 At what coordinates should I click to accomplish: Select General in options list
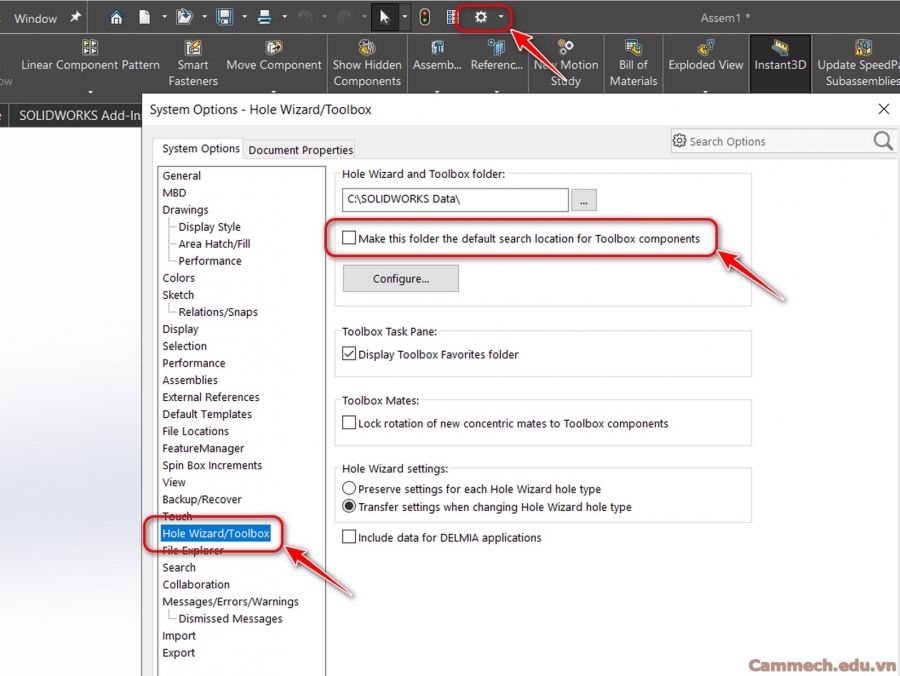(181, 176)
